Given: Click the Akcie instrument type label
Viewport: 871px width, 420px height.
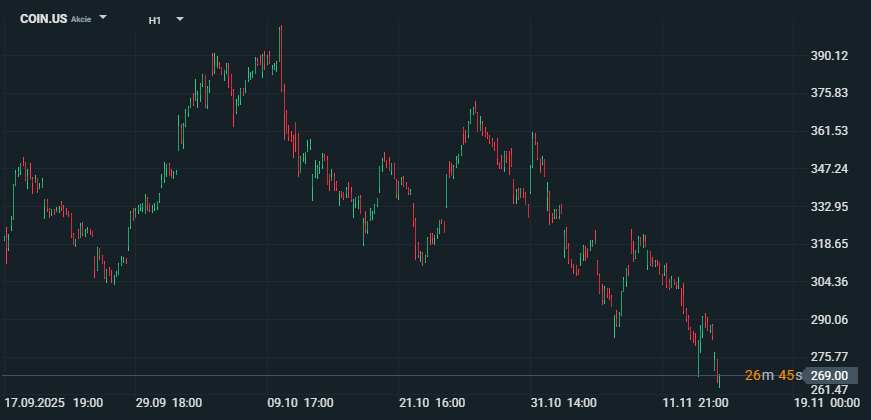Looking at the screenshot, I should tap(81, 20).
